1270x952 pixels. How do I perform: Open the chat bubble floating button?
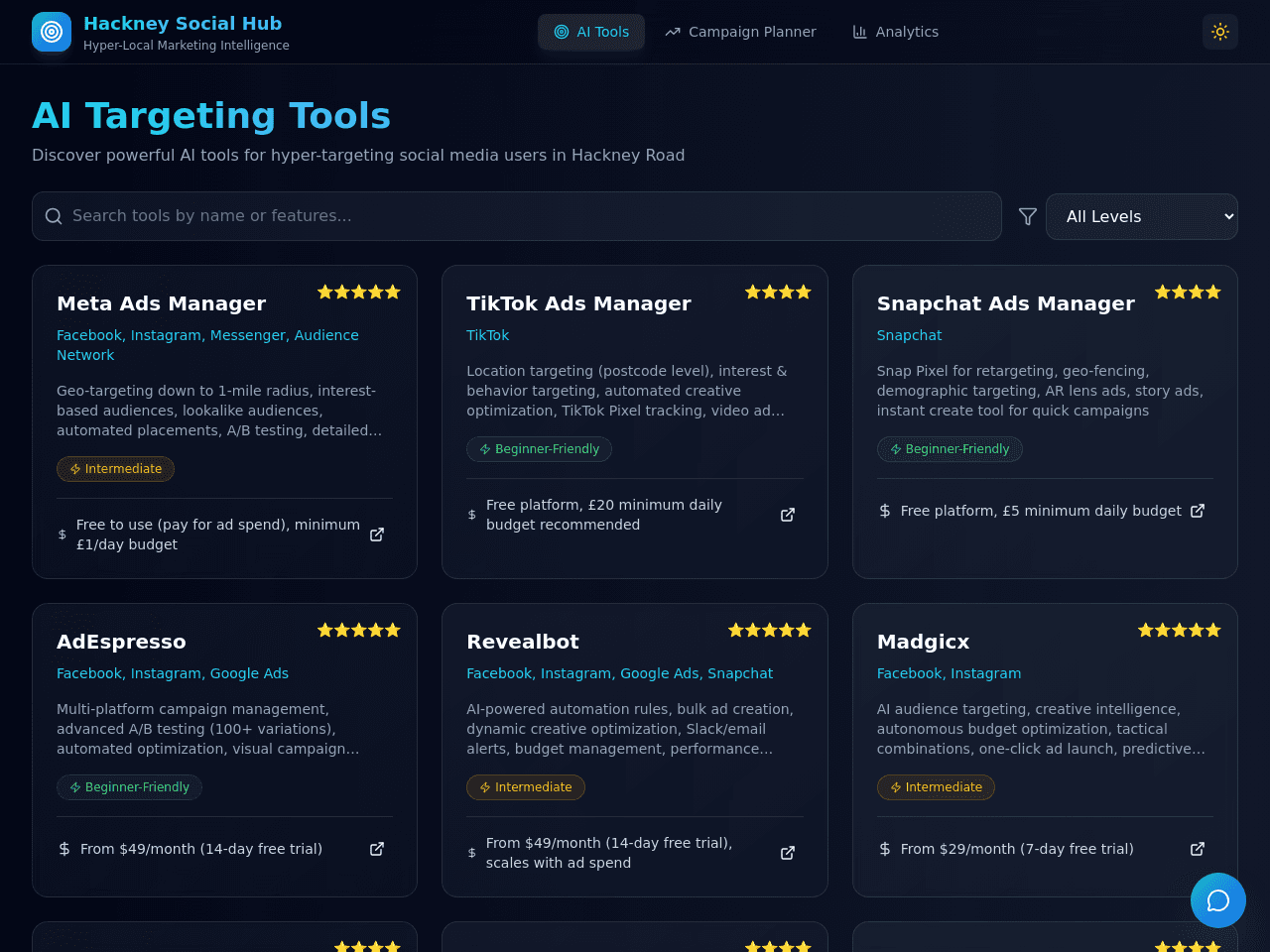click(x=1218, y=900)
